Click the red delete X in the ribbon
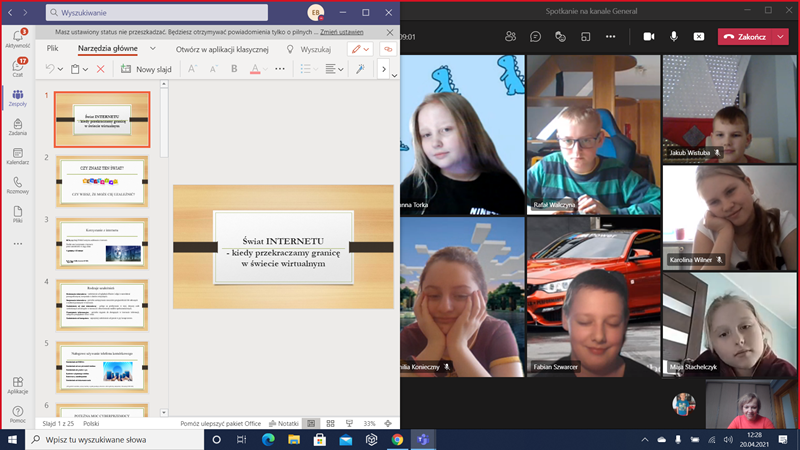 pyautogui.click(x=100, y=69)
